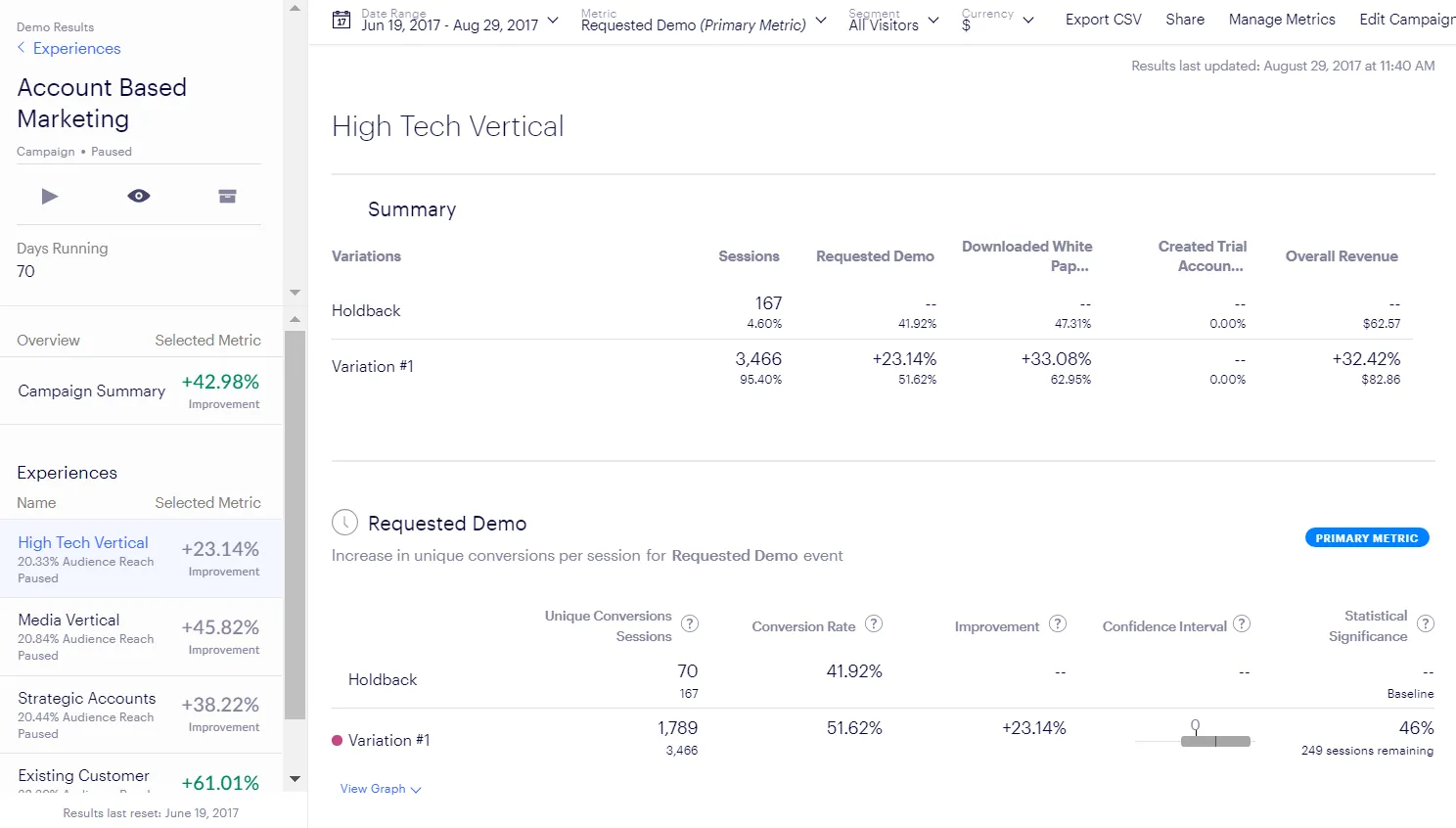Click the sidebar vertical scrollbar thumb
Screen dimensions: 1456x828
pyautogui.click(x=295, y=525)
